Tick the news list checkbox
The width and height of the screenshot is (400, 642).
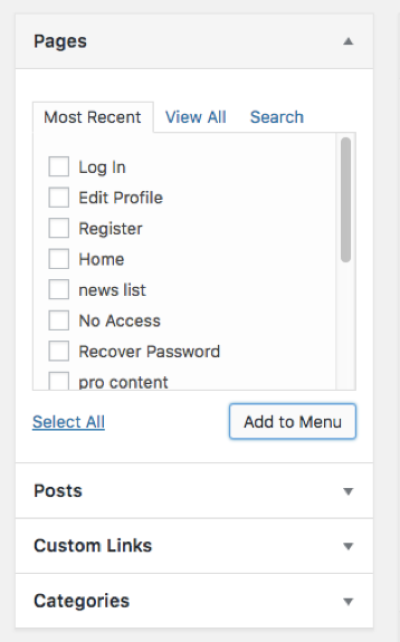click(x=59, y=289)
